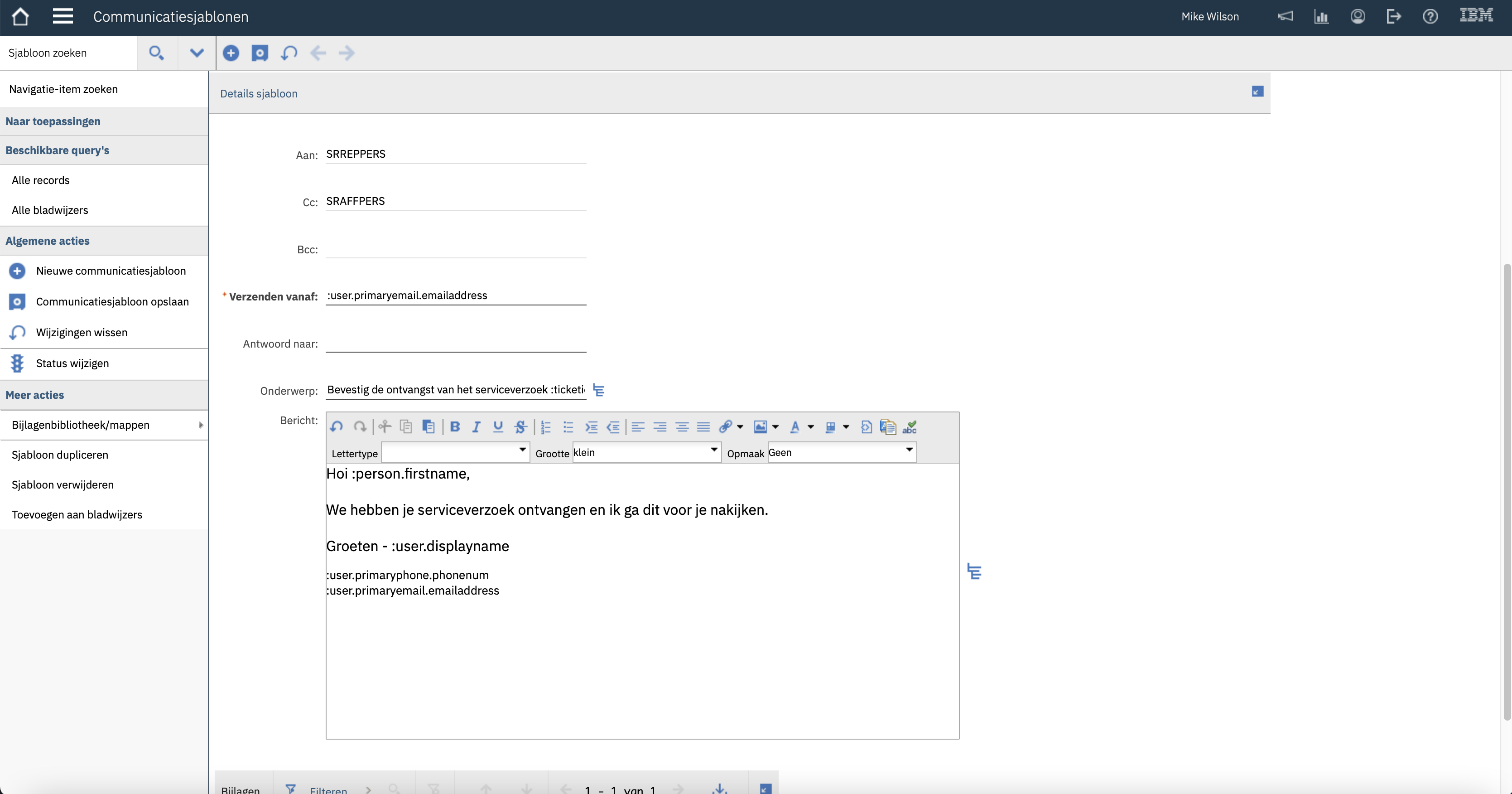Open the bulletin board megaphone icon
This screenshot has width=1512, height=794.
(x=1285, y=16)
